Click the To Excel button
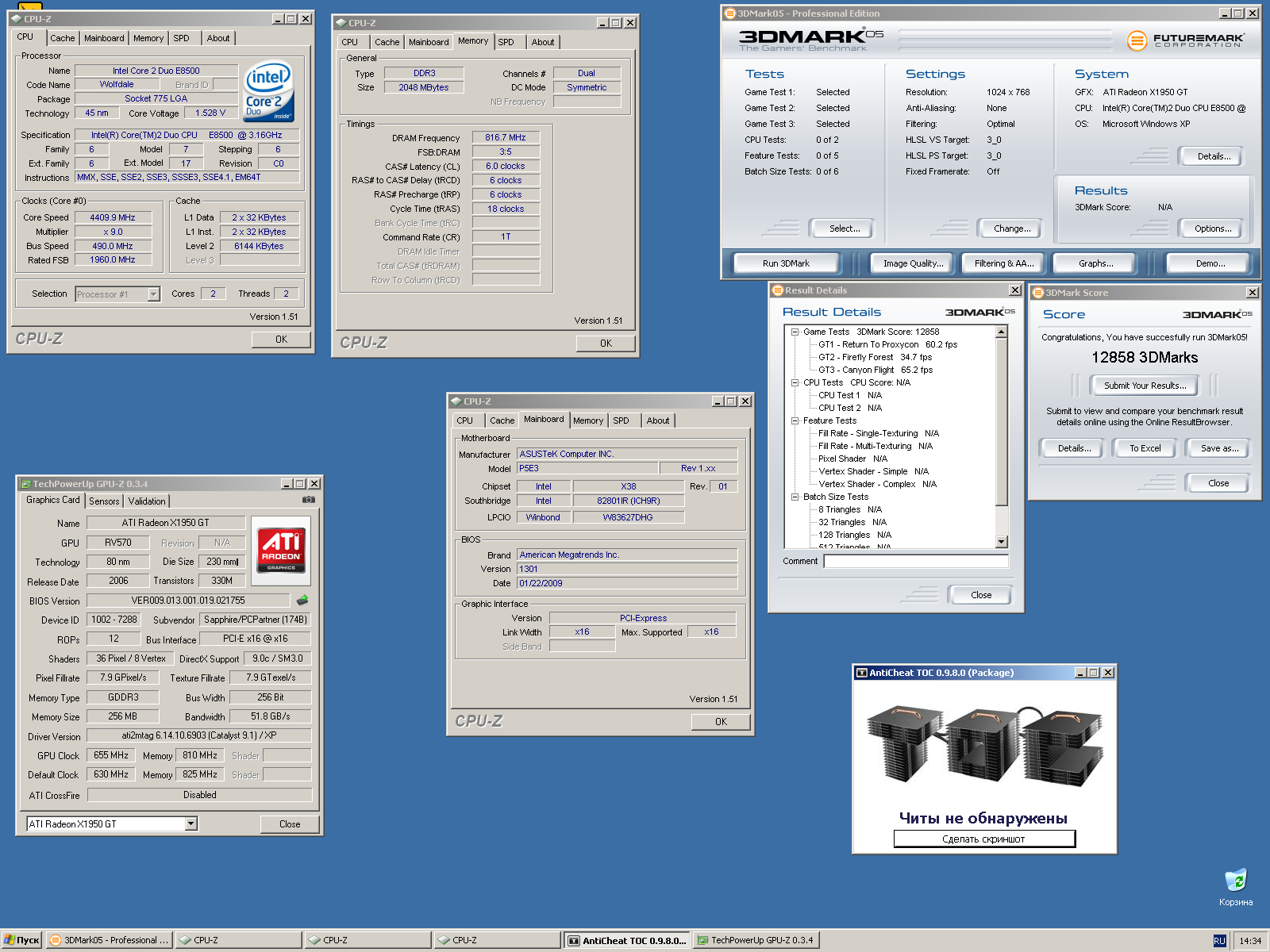 1145,448
